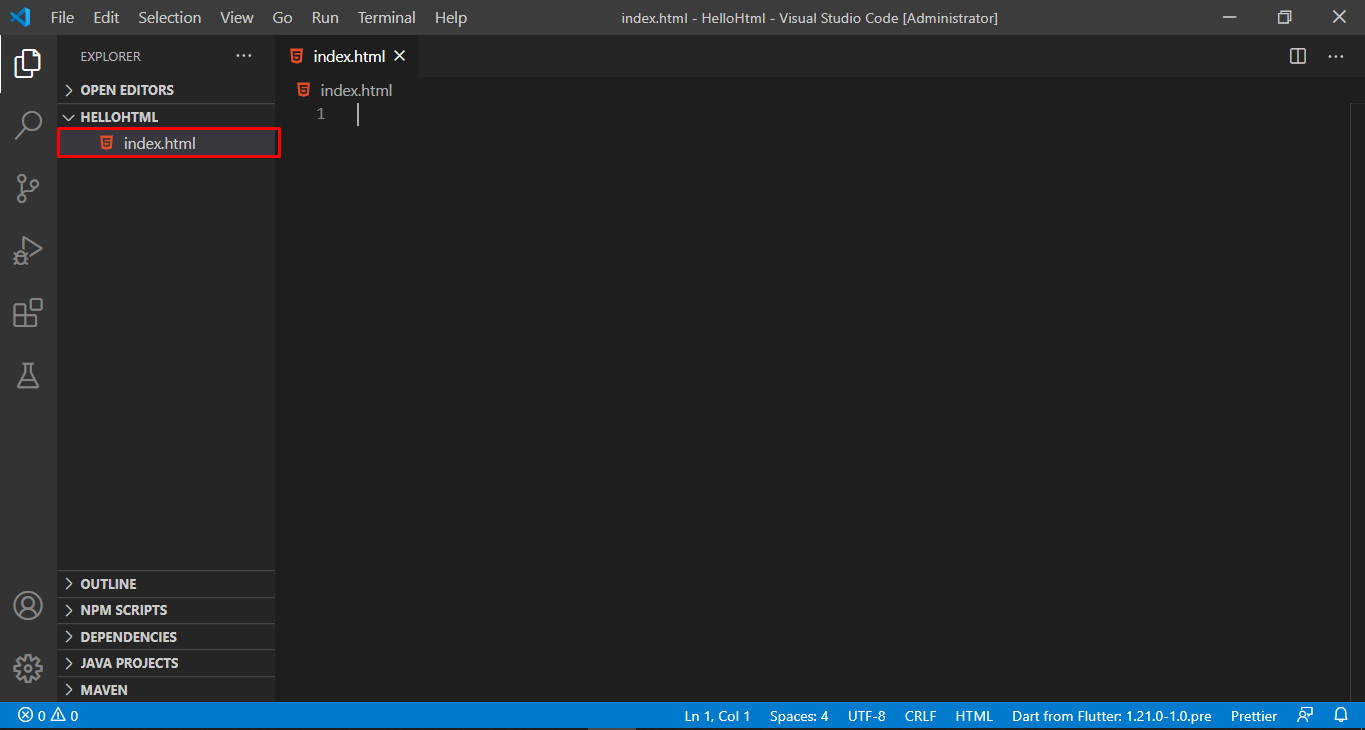Select index.html in the Explorer tree
1365x730 pixels.
tap(159, 143)
